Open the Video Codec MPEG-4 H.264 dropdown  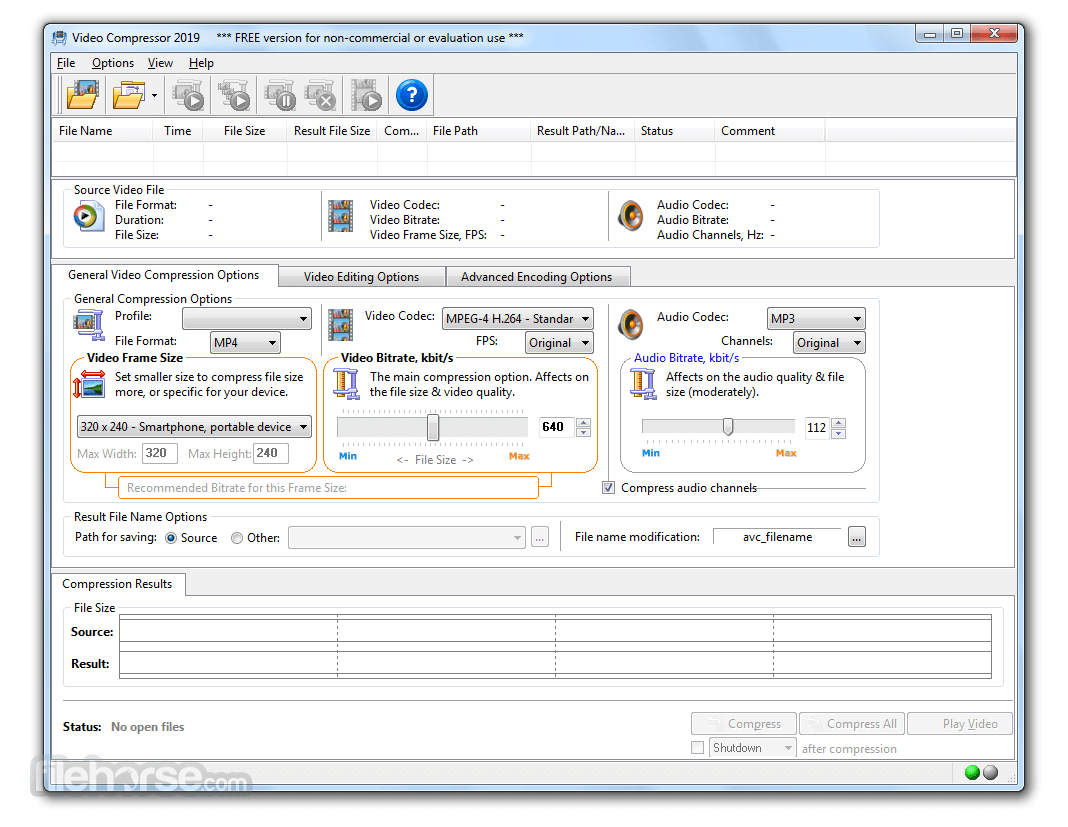pos(518,318)
